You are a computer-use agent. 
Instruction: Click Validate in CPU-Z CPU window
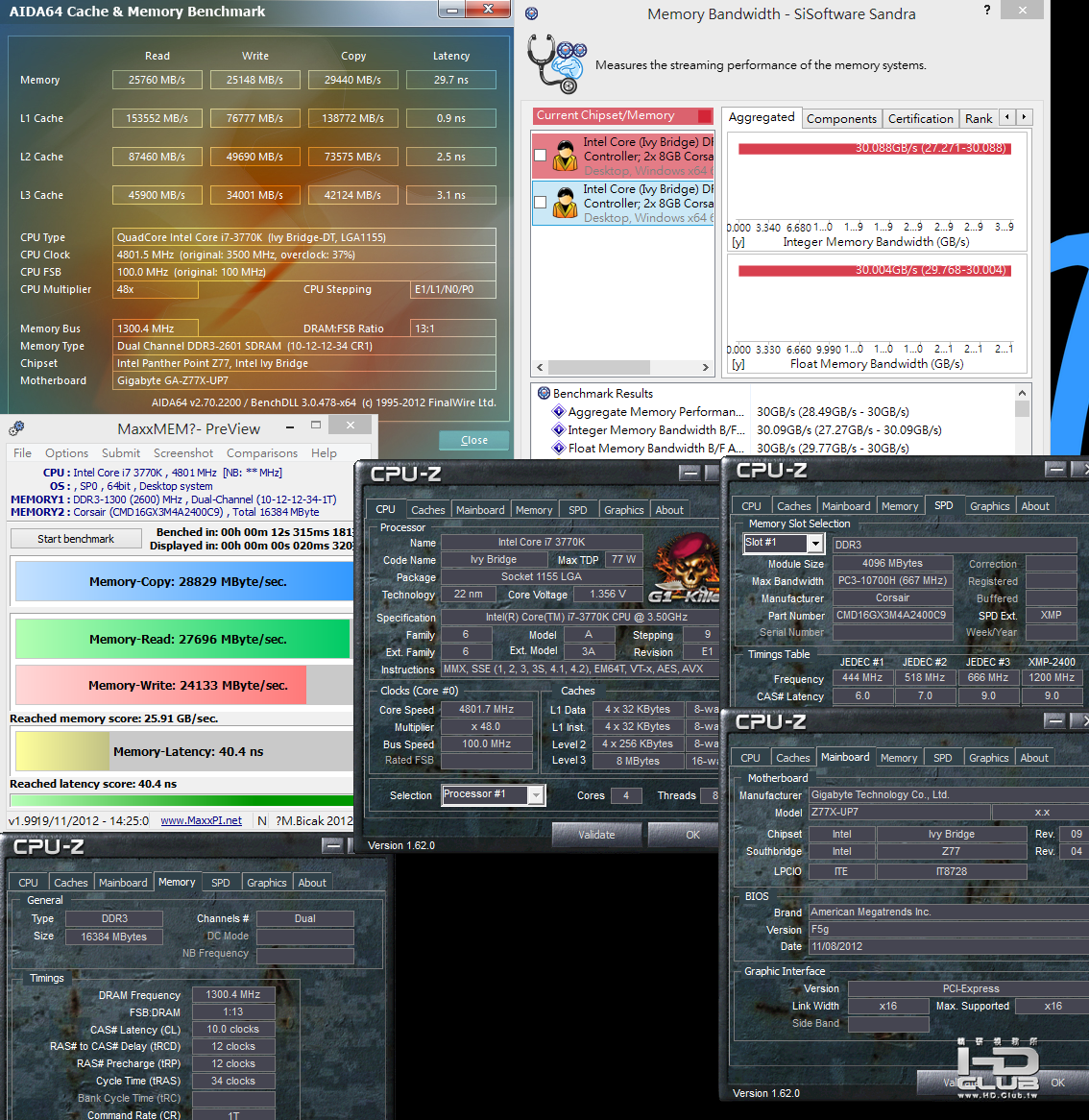click(596, 835)
